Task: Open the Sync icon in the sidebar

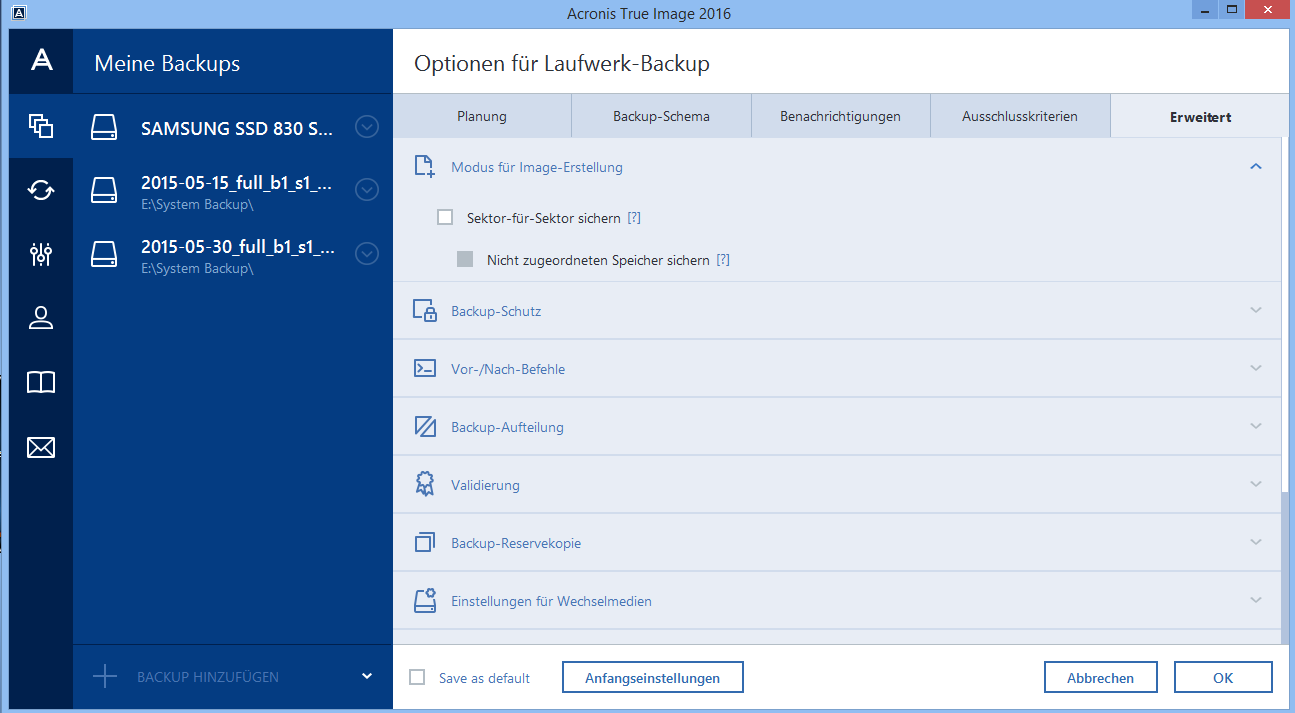Action: [41, 190]
